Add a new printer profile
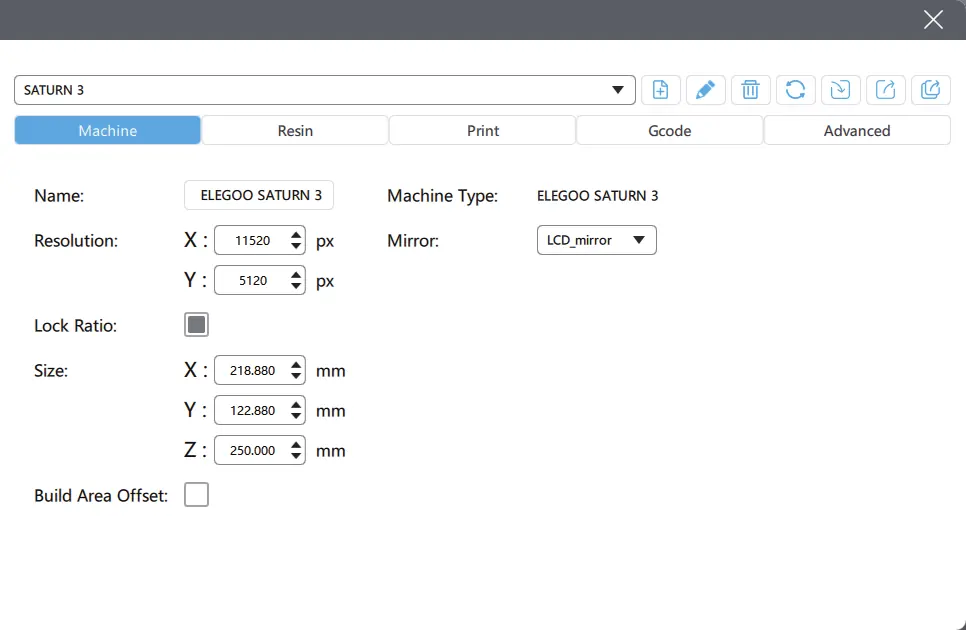This screenshot has height=630, width=966. tap(660, 90)
